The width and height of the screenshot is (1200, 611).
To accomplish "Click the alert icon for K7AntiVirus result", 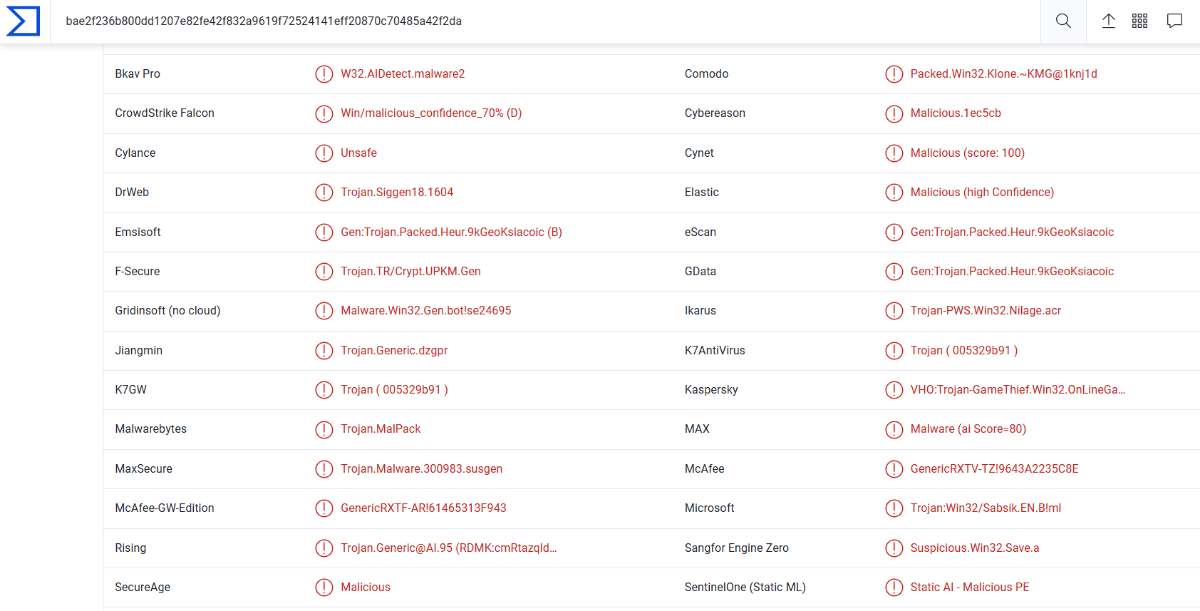I will 894,350.
